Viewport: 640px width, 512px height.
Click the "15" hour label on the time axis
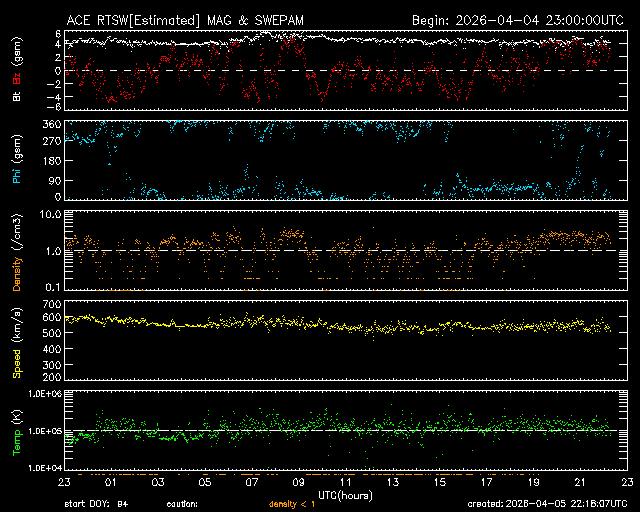(440, 482)
